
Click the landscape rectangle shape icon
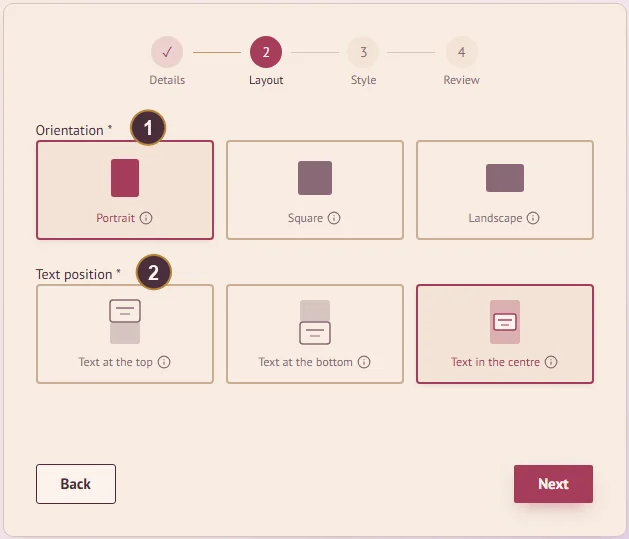coord(505,178)
